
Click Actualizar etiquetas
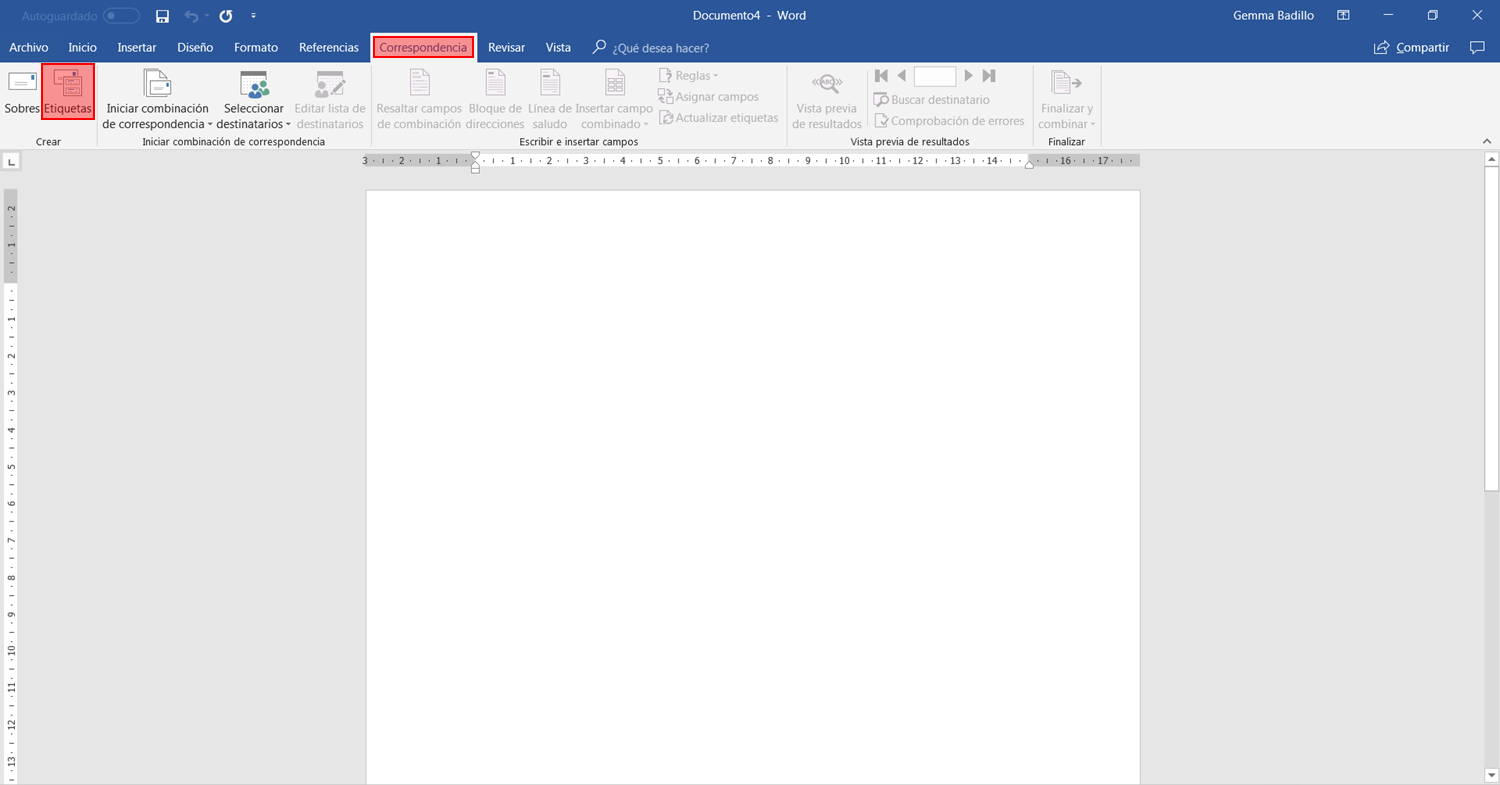(x=718, y=118)
